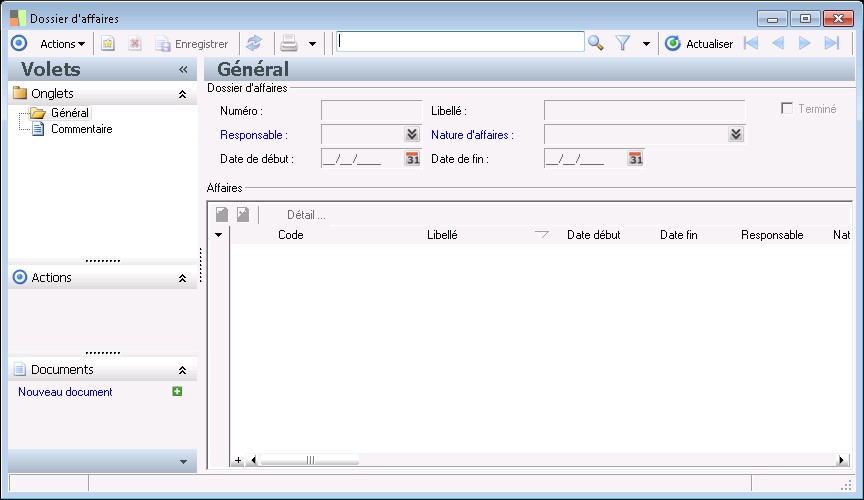Go to the first record arrow

(751, 43)
